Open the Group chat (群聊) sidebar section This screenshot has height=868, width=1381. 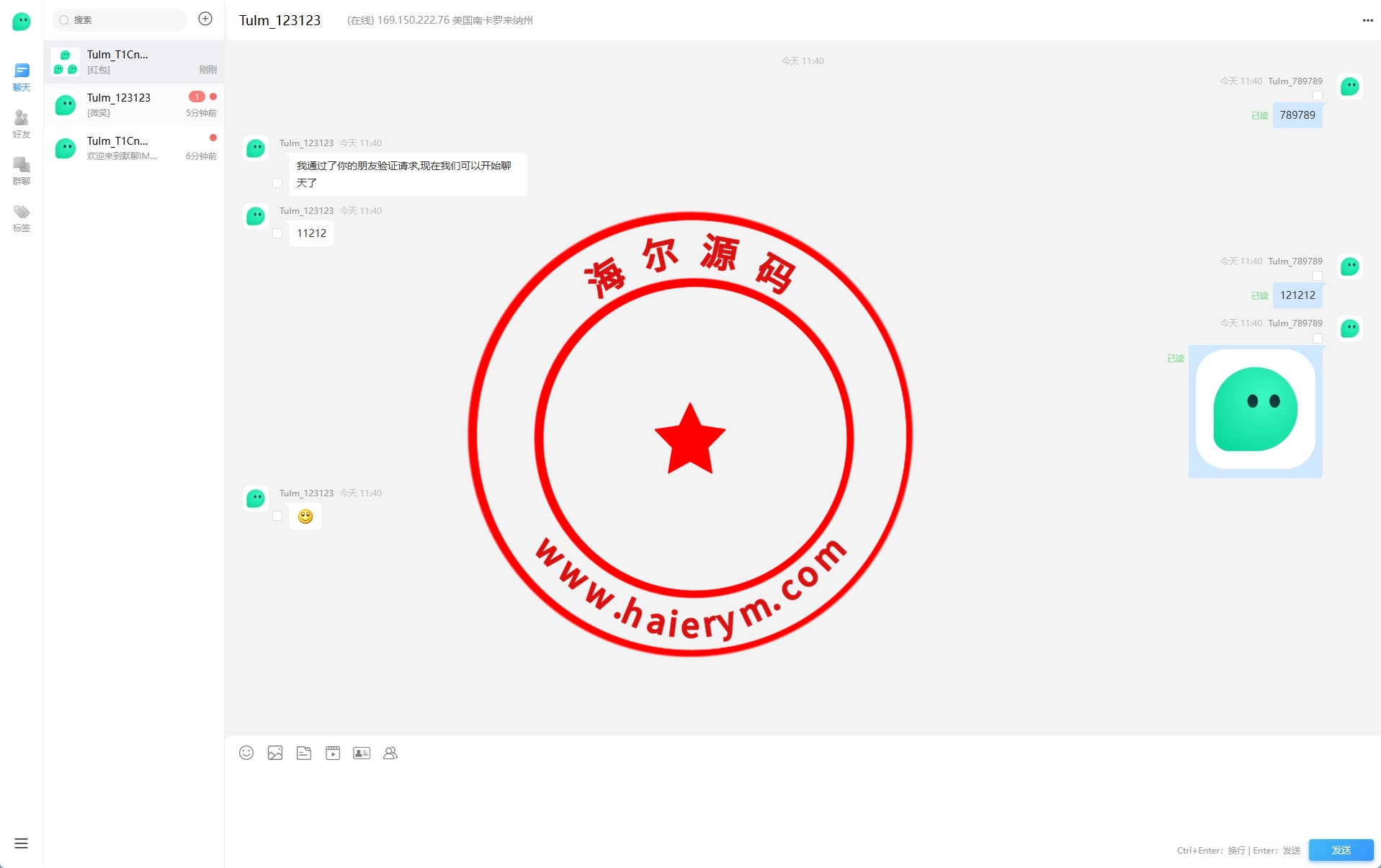pos(22,171)
